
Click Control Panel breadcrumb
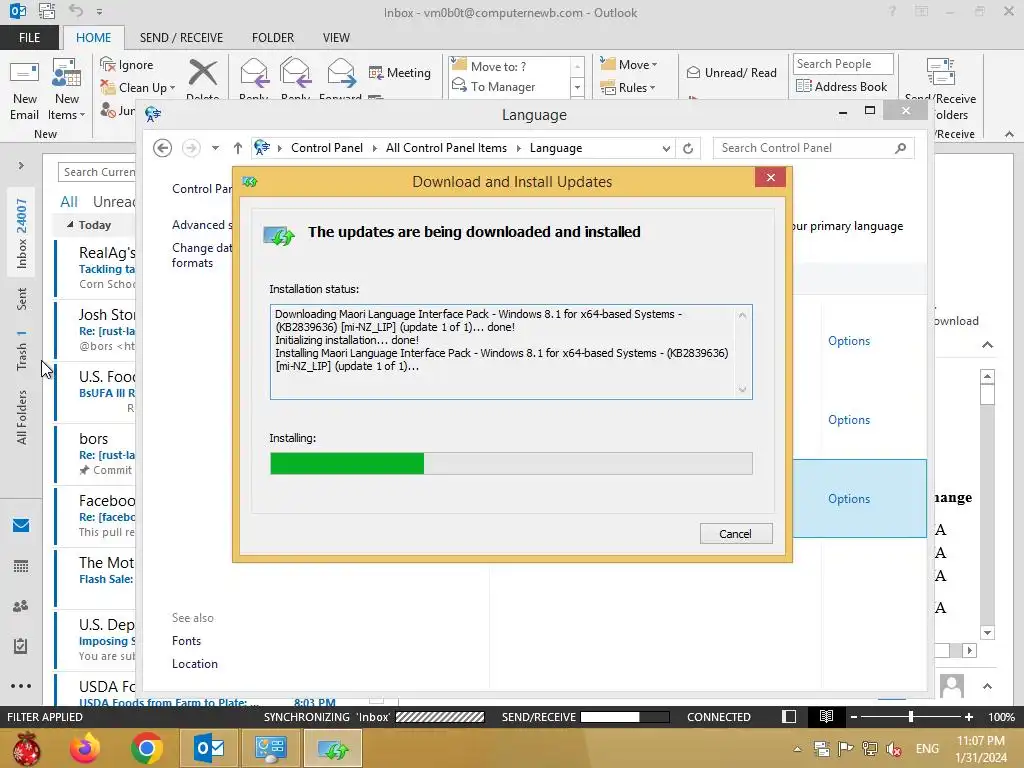327,148
